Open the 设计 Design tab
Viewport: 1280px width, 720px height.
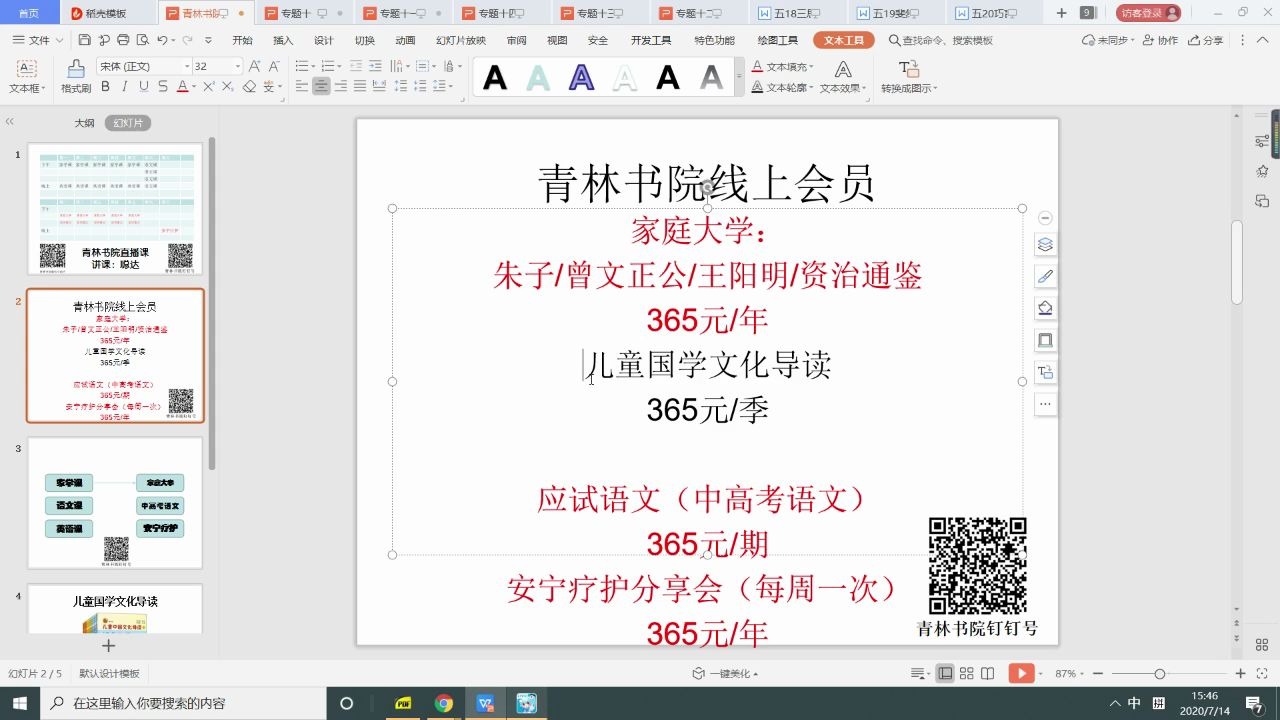(x=324, y=40)
